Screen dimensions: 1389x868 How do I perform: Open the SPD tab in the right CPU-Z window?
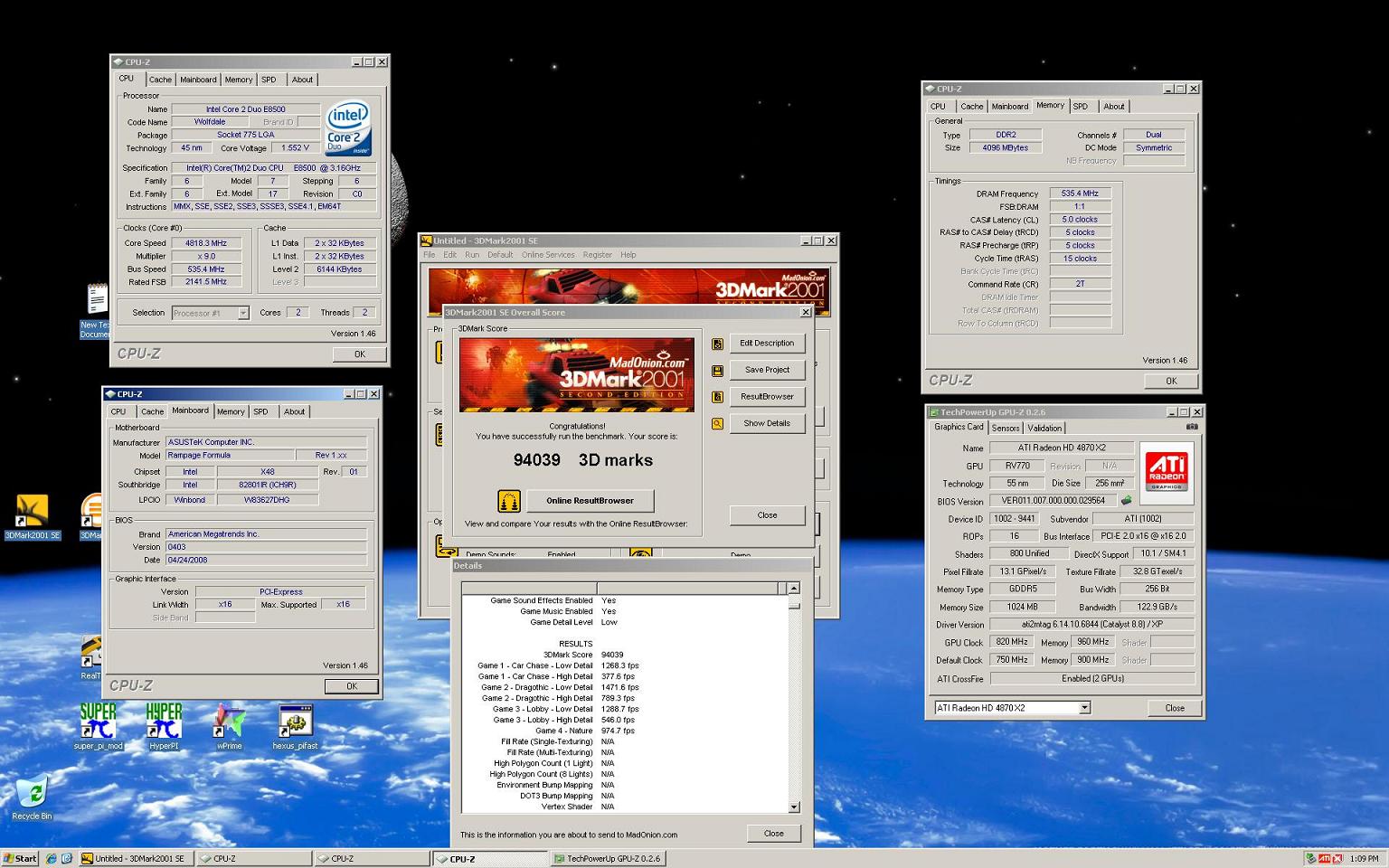coord(1081,107)
